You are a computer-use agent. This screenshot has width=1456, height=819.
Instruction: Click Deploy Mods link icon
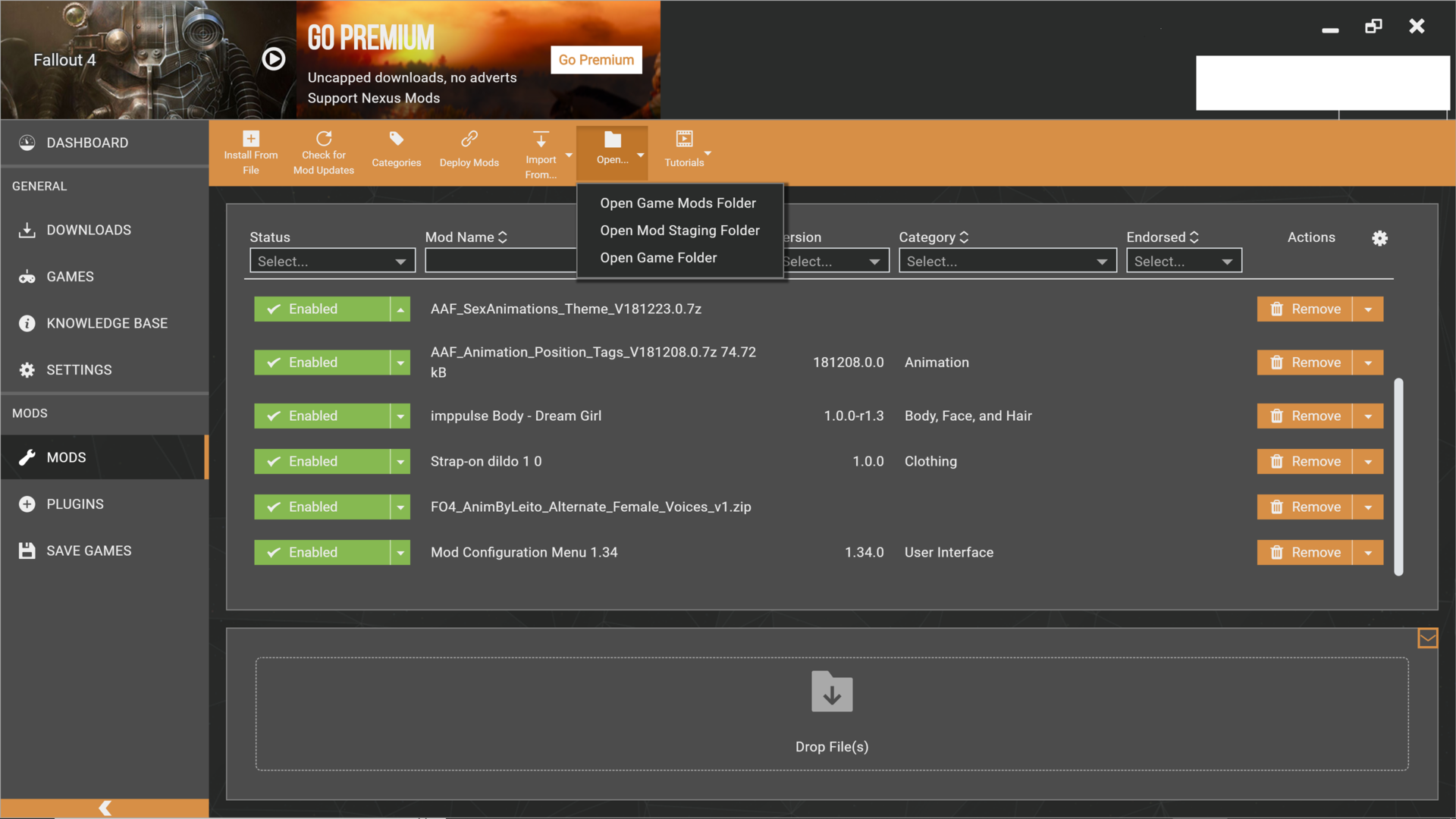pyautogui.click(x=469, y=139)
